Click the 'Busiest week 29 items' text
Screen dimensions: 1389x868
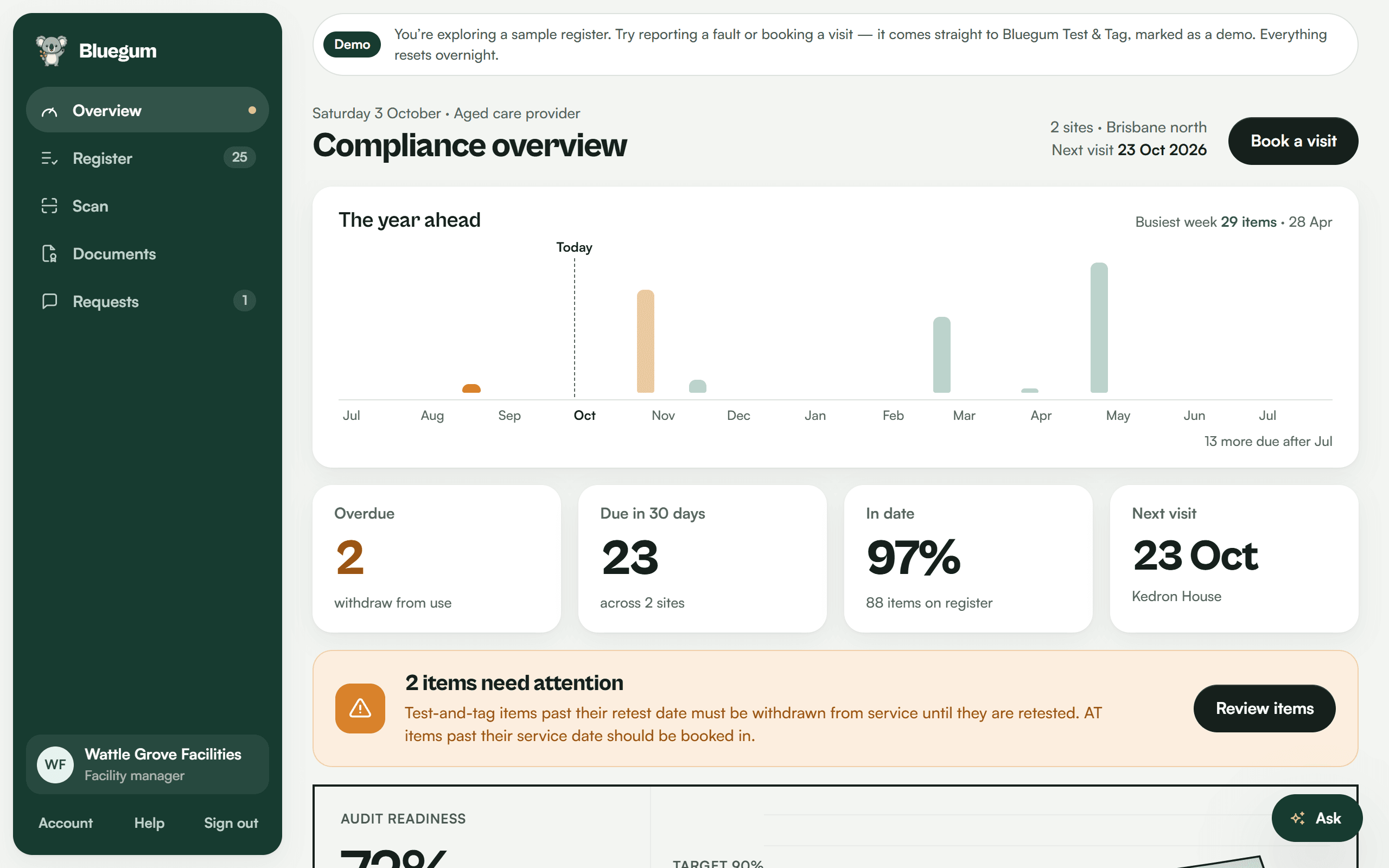pos(1205,221)
